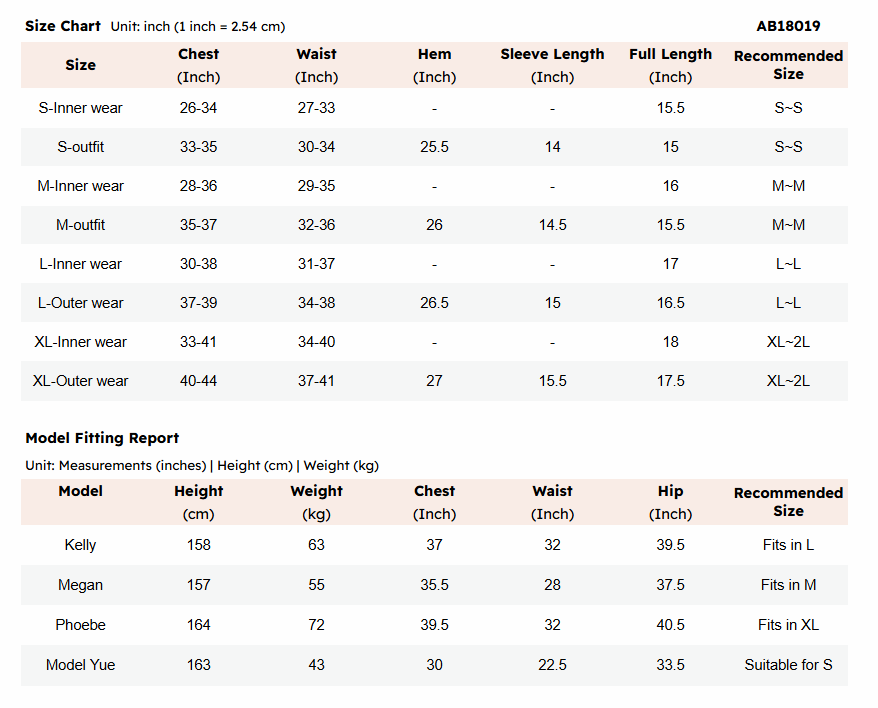The image size is (878, 708).
Task: Click the 'M-outfit' size row label
Action: tap(81, 225)
